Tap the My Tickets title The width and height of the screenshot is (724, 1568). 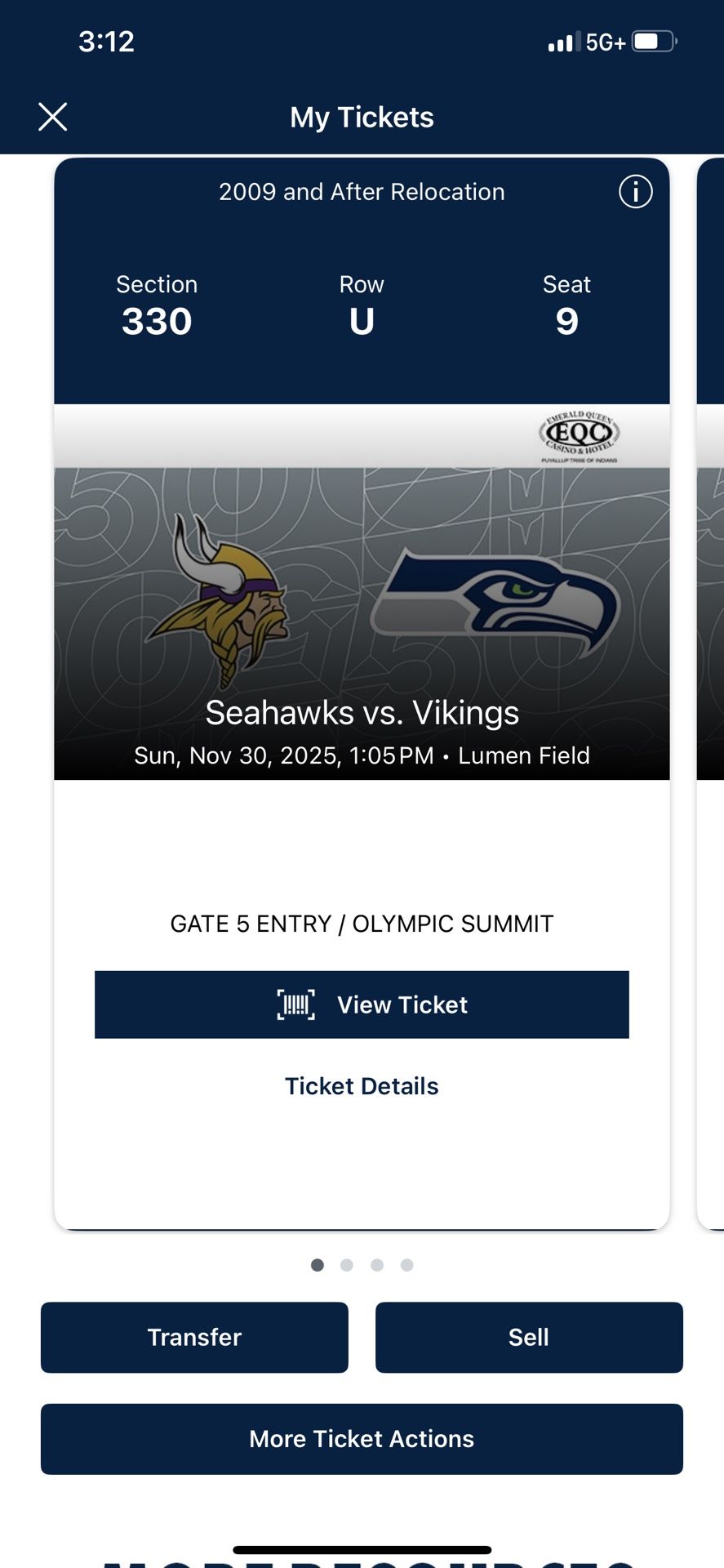pyautogui.click(x=362, y=117)
